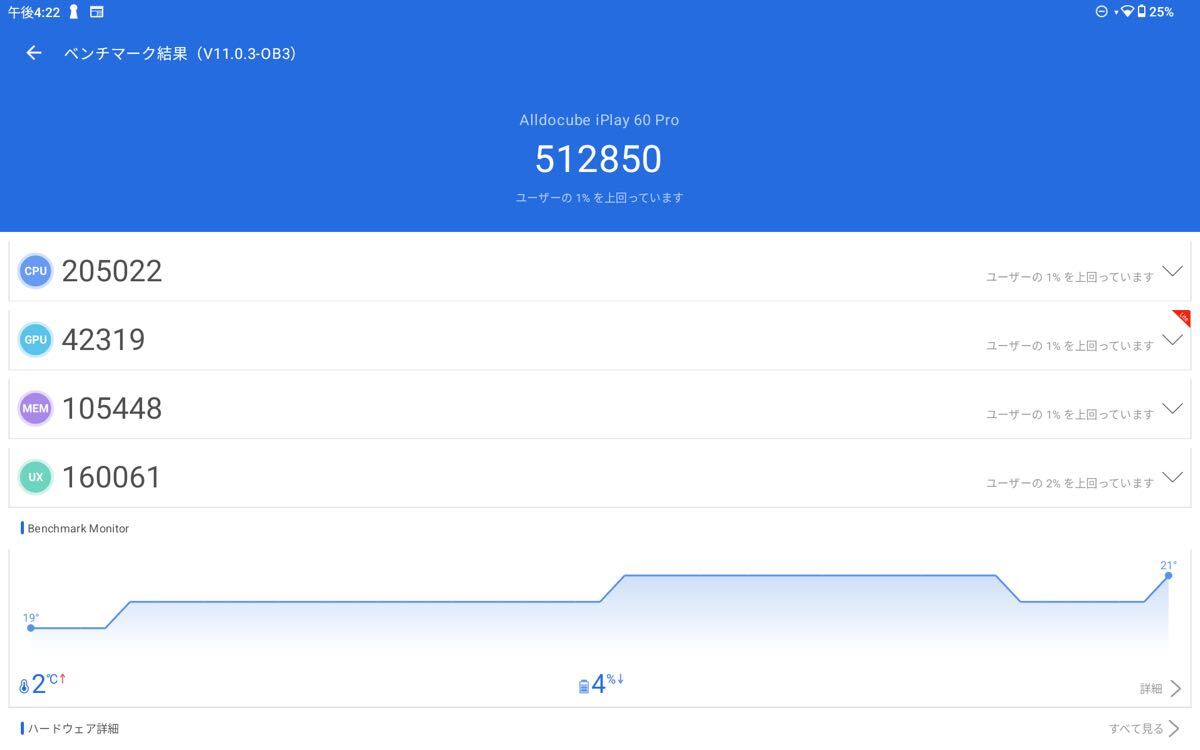Click the purple MEM badge icon
This screenshot has width=1200, height=750.
click(35, 408)
